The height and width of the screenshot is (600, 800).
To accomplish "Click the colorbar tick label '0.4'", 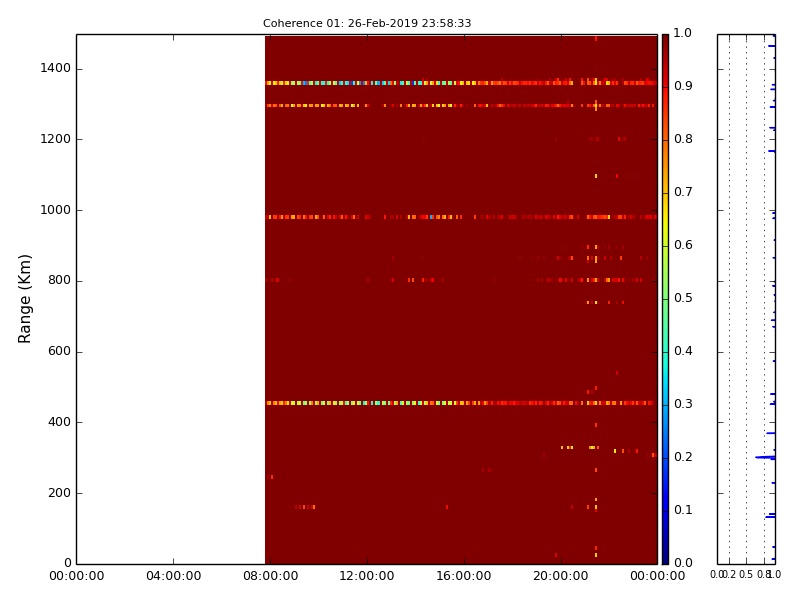I will pos(683,351).
